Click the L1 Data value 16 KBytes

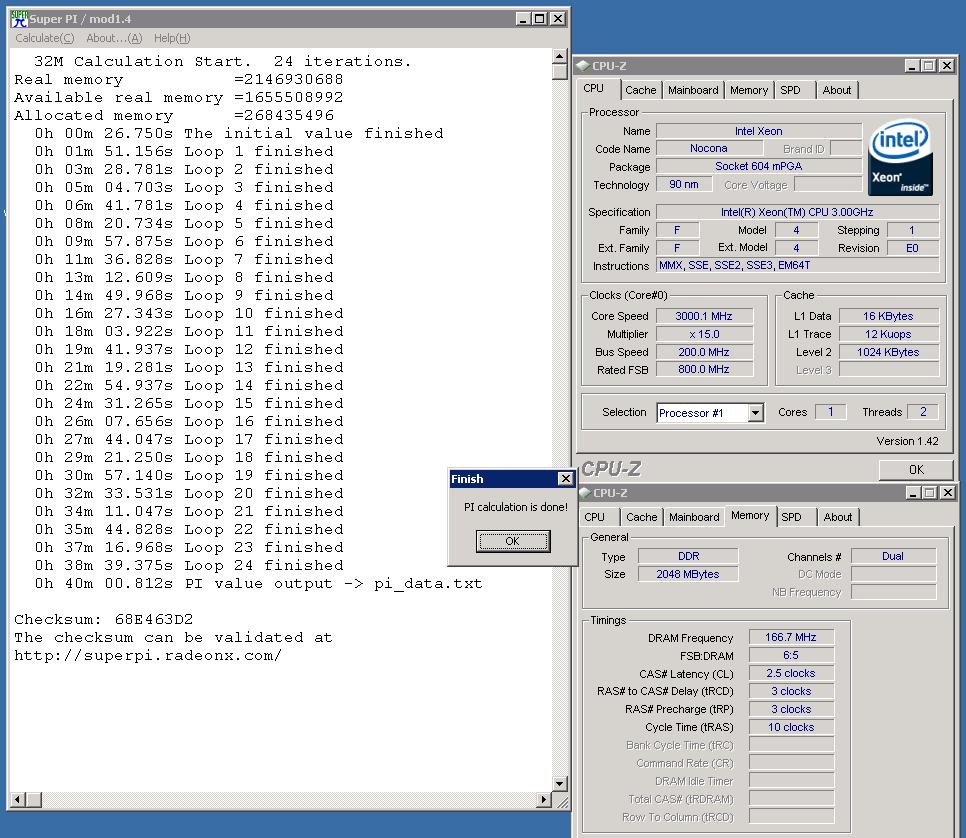coord(888,316)
